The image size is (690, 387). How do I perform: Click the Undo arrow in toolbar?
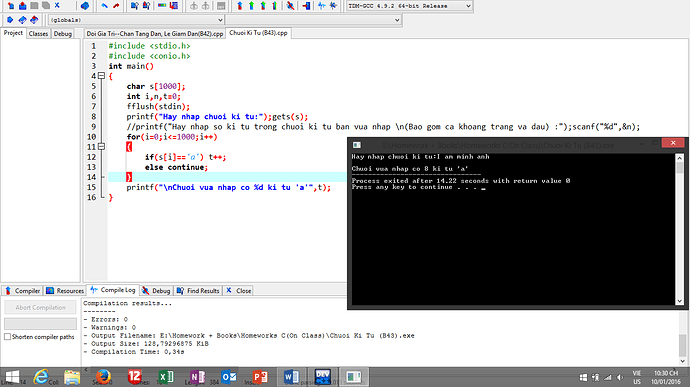pos(104,6)
